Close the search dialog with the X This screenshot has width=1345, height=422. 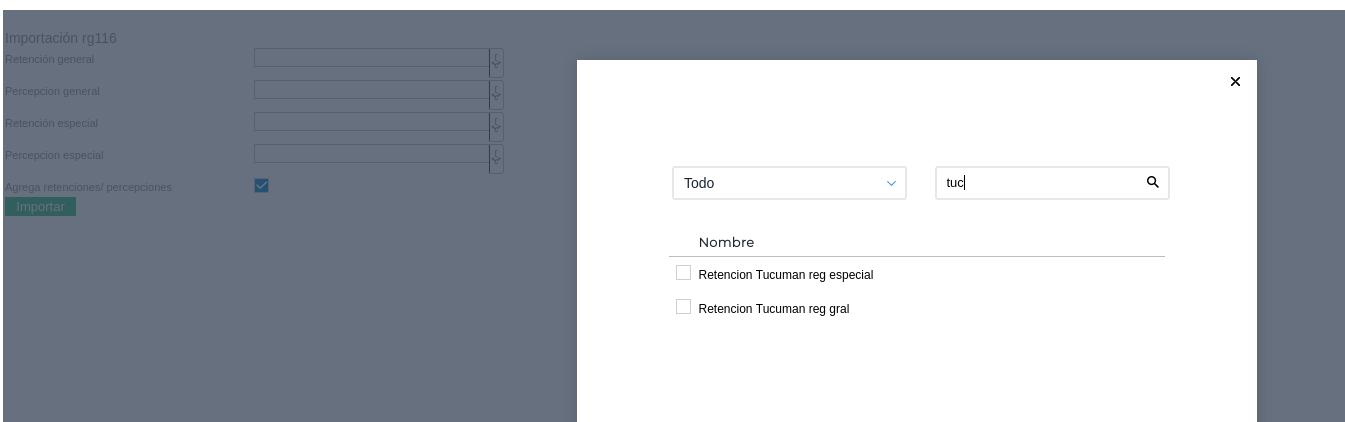[x=1235, y=82]
